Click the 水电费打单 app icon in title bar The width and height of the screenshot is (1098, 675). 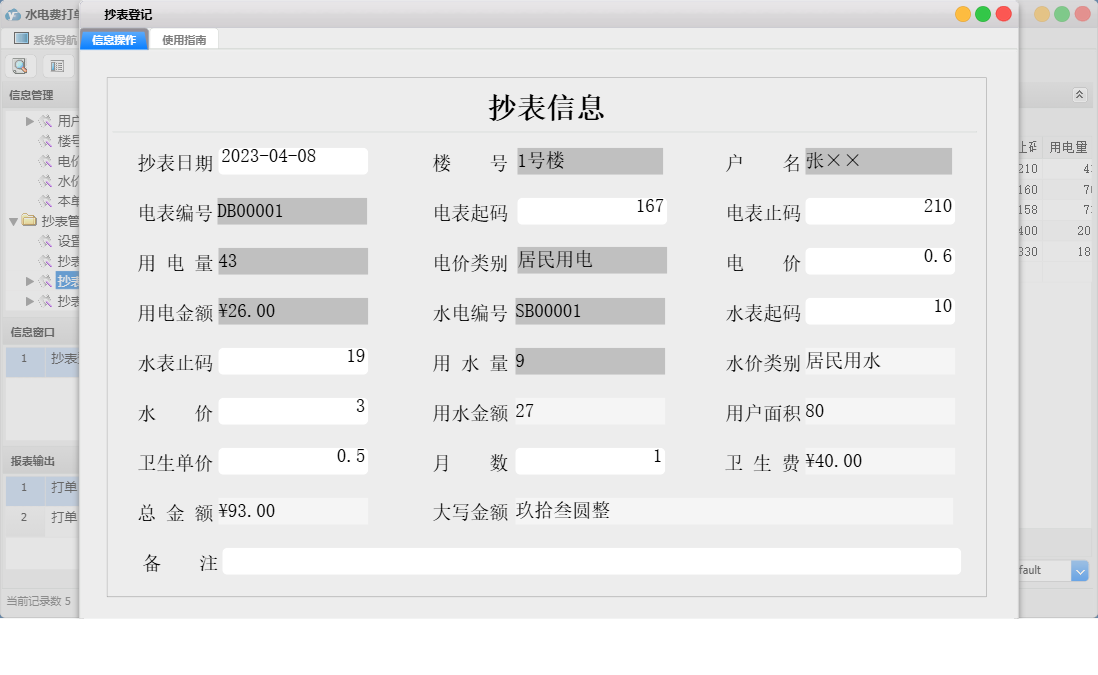(x=14, y=14)
